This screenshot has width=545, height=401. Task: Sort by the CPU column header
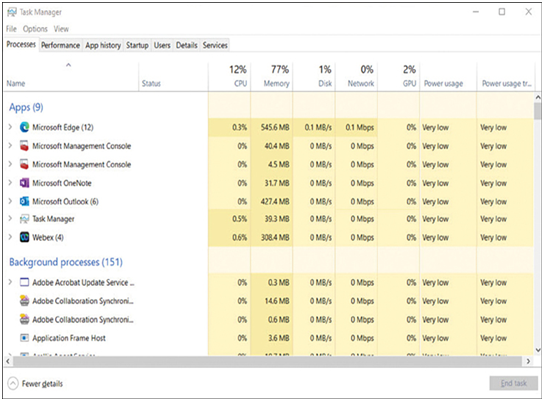click(229, 76)
